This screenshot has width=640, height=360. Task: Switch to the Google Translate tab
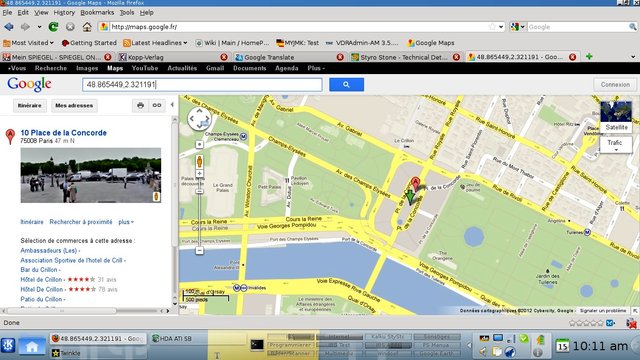pos(289,57)
